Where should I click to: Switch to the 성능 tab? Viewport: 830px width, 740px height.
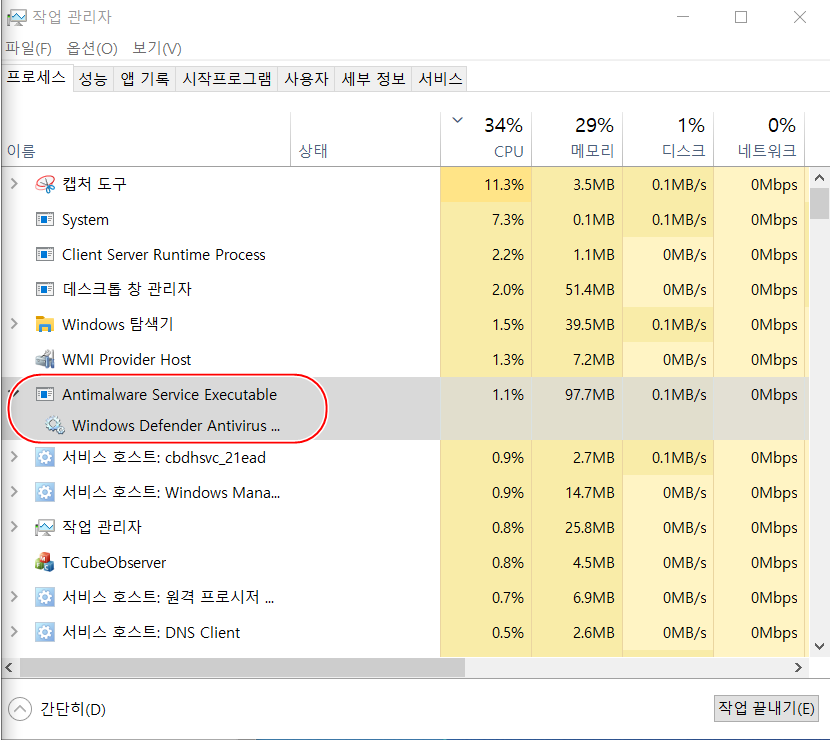(93, 79)
